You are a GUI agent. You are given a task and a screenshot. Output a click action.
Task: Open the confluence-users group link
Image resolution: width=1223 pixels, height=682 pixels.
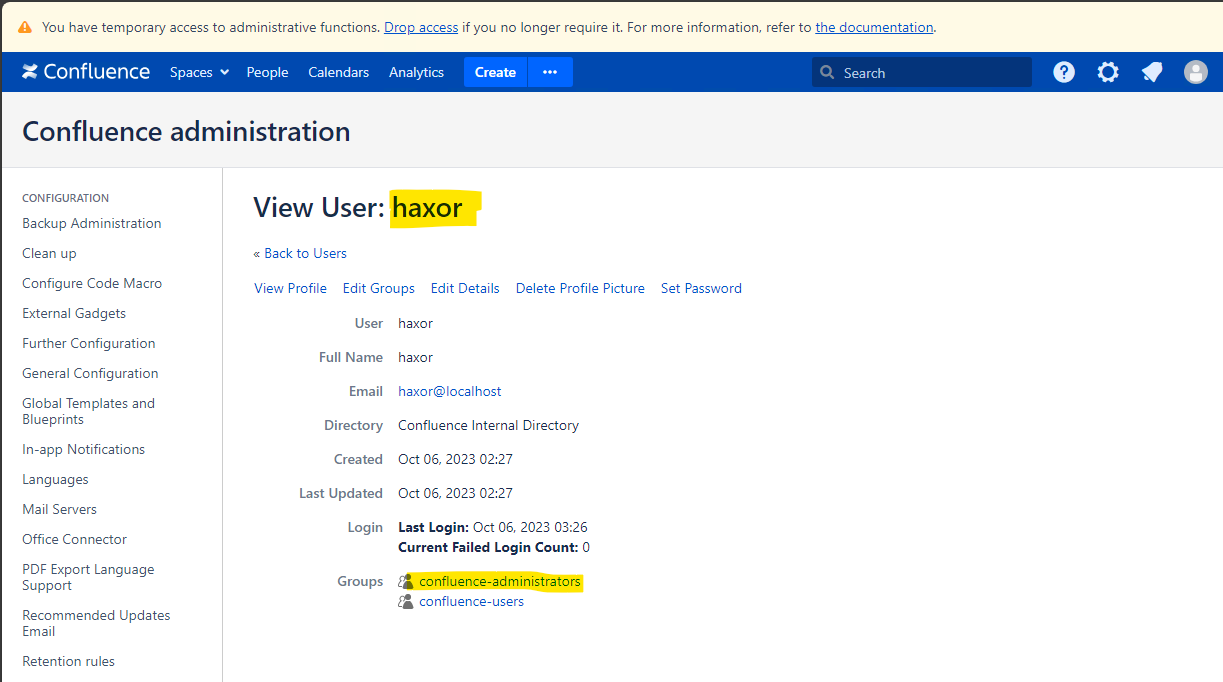471,601
